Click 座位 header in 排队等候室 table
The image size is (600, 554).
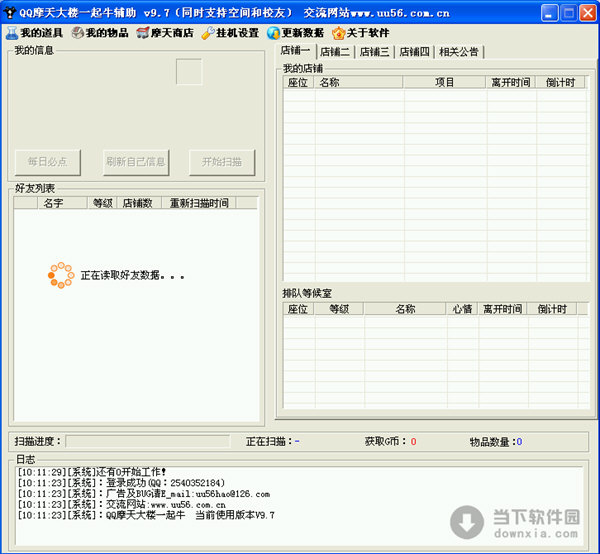pos(298,309)
